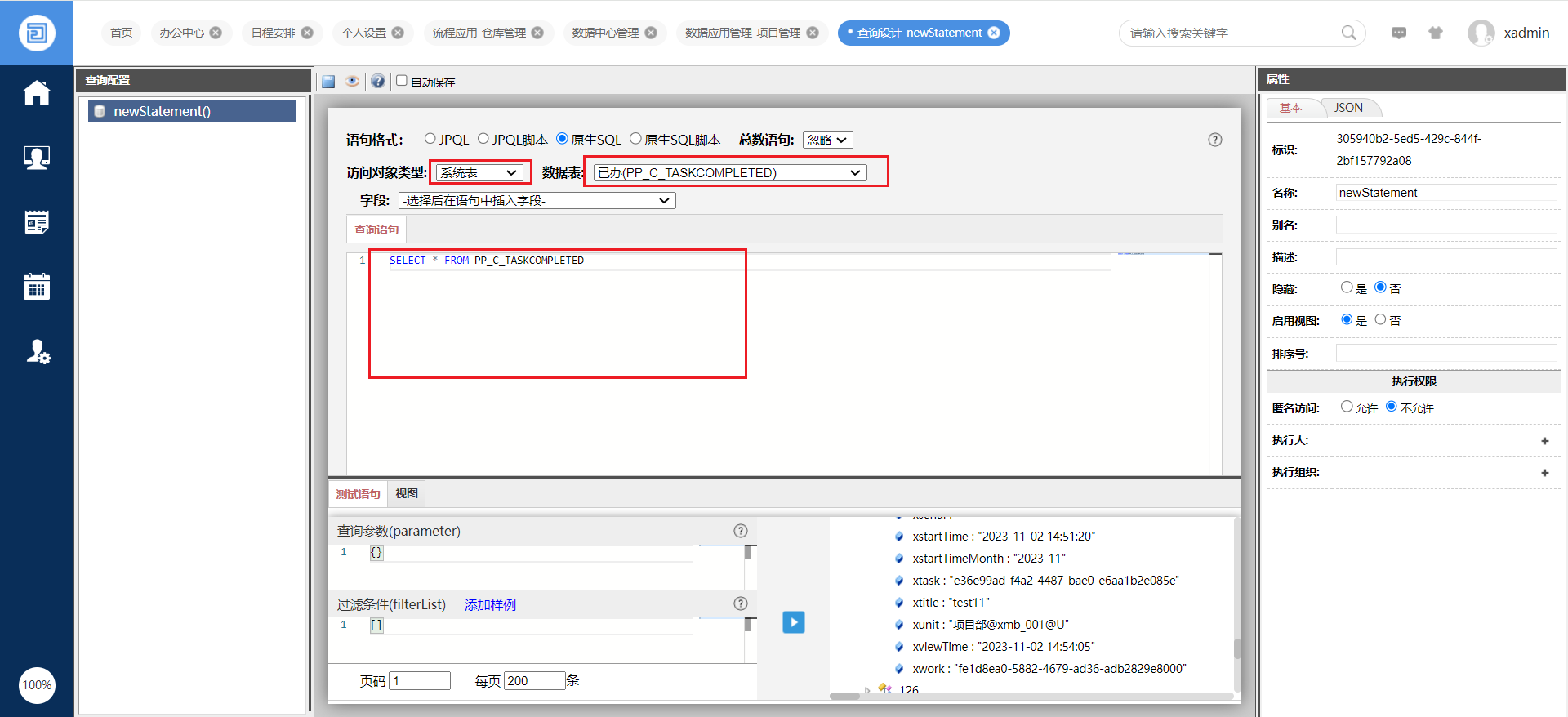
Task: Click the search magnifier icon
Action: coord(1348,33)
